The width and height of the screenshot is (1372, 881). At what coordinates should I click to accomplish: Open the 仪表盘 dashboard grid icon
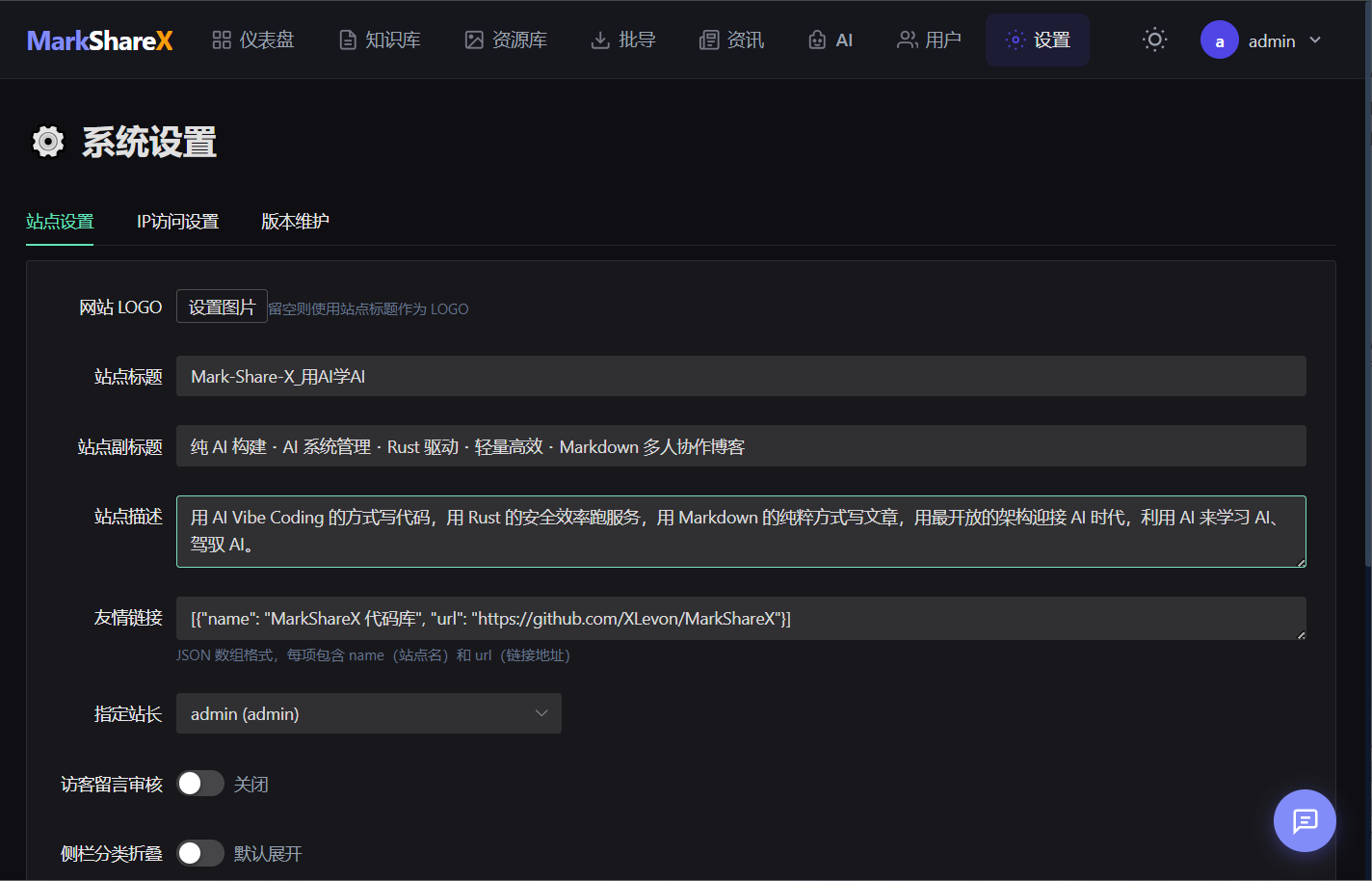222,40
